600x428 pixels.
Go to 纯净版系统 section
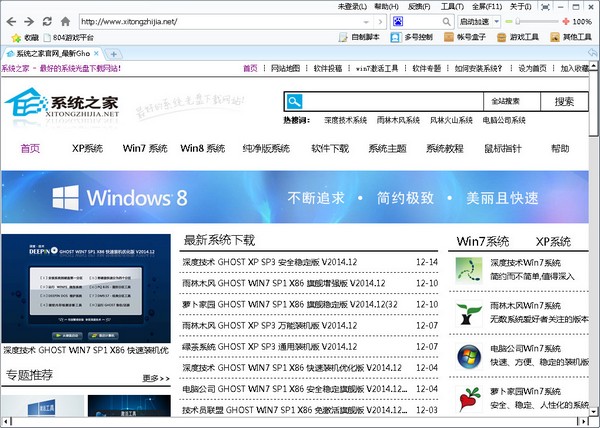pyautogui.click(x=266, y=148)
